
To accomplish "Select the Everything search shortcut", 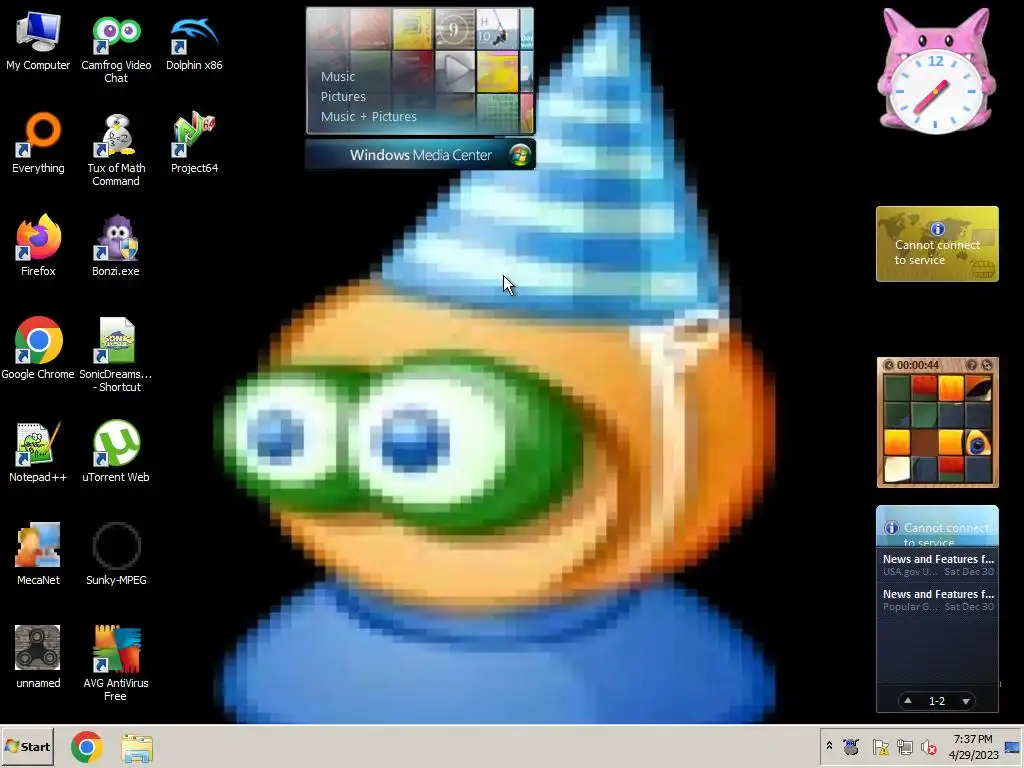I will 38,143.
